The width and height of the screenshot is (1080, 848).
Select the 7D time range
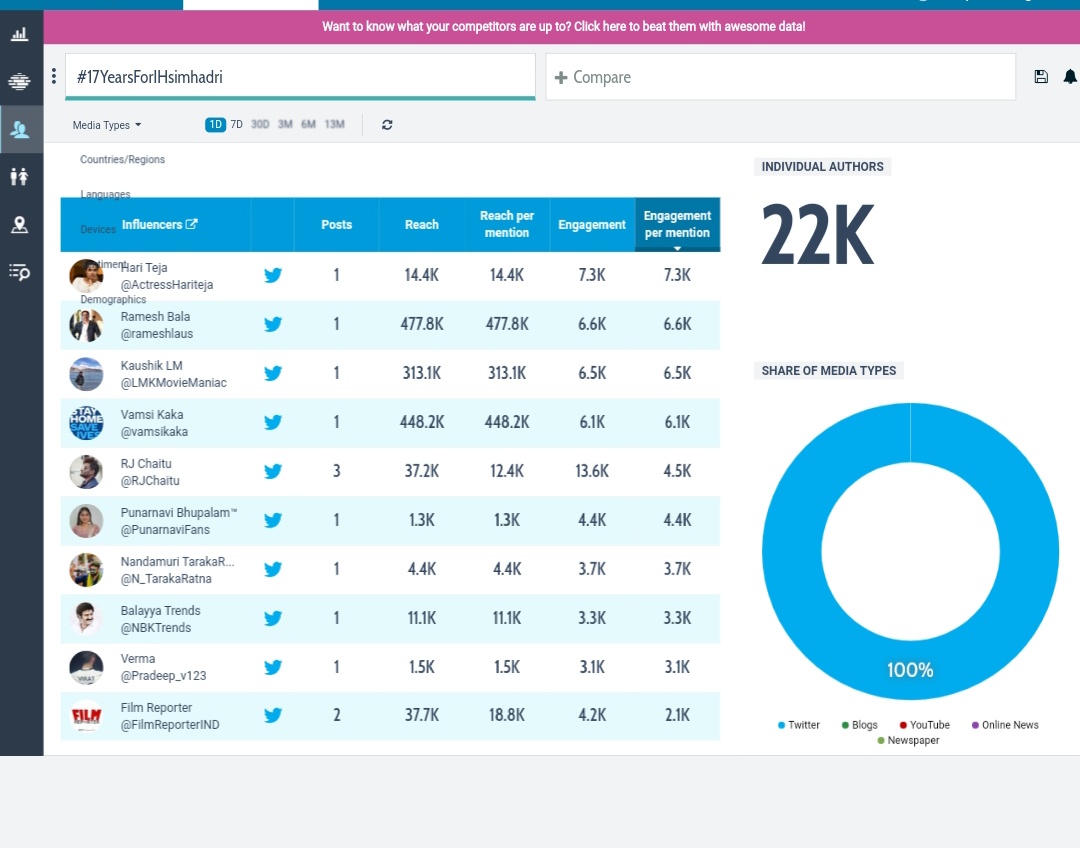(236, 125)
